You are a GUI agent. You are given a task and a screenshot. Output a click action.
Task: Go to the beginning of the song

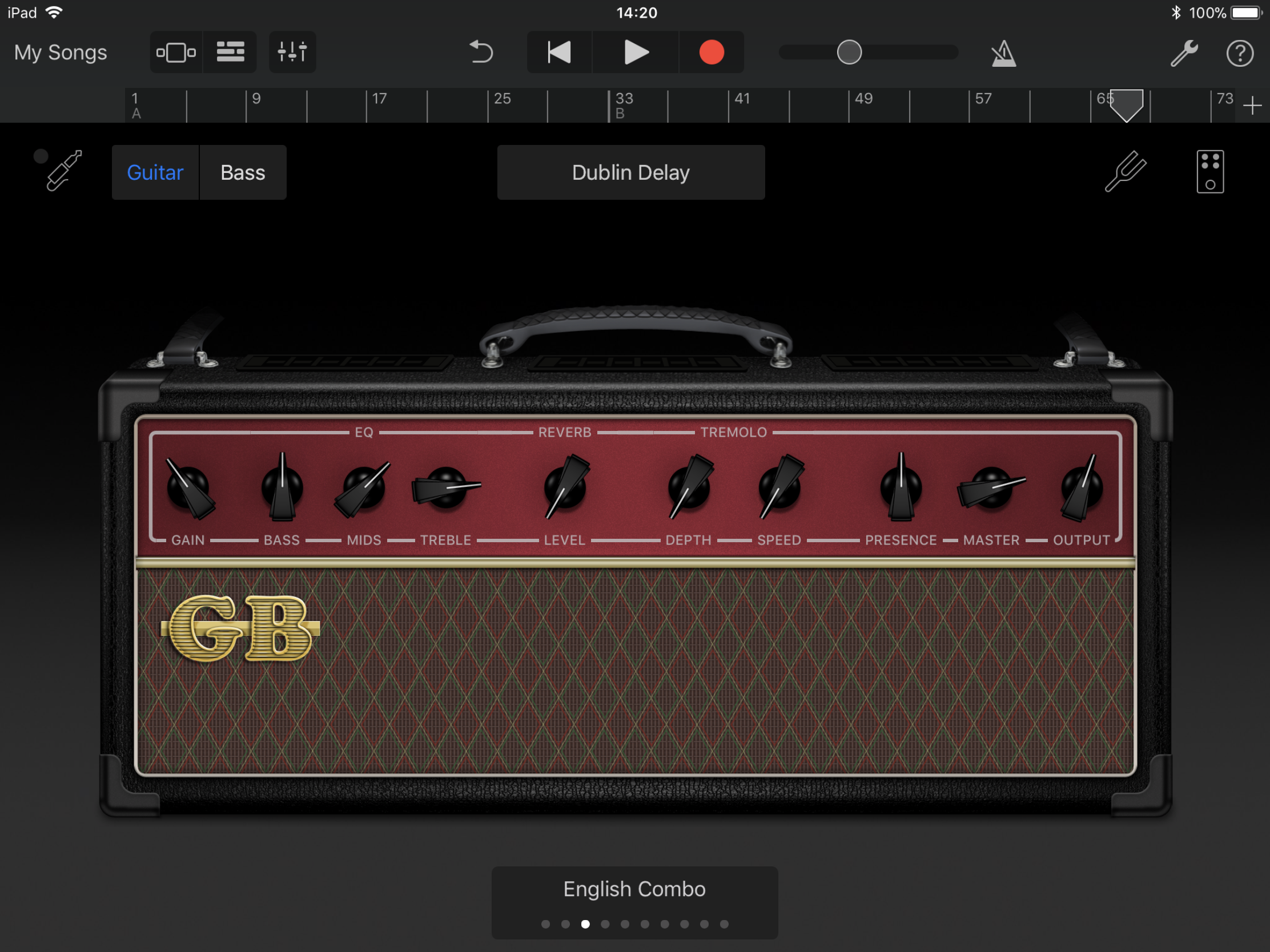(559, 52)
